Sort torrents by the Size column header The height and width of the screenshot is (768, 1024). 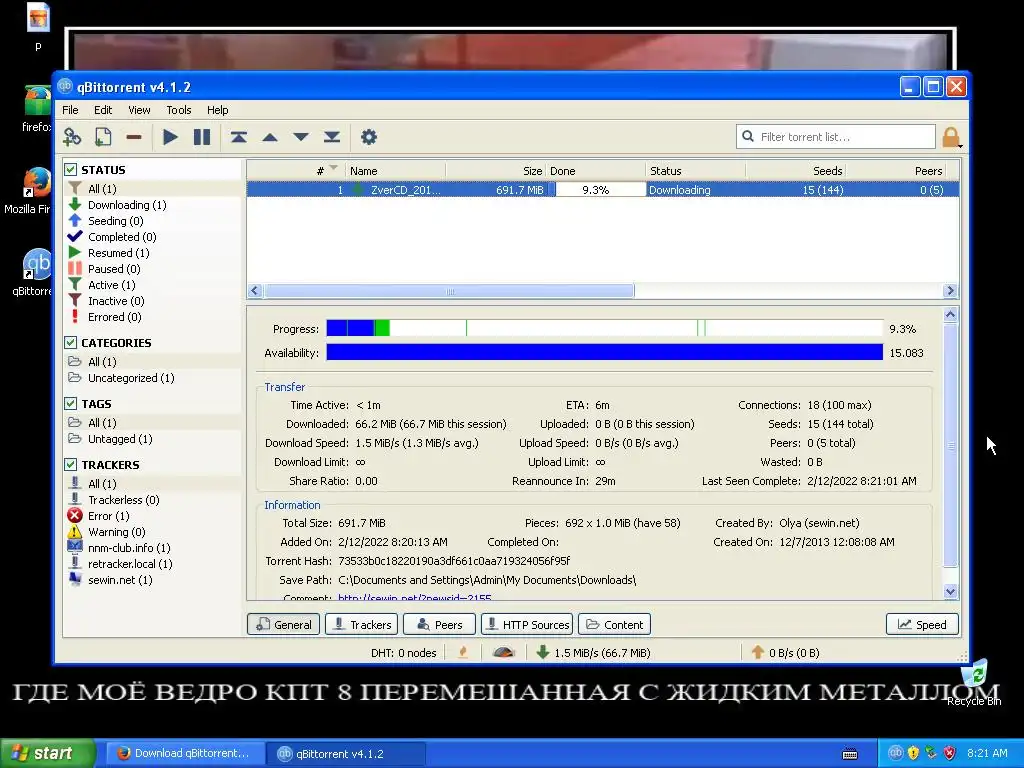coord(496,171)
